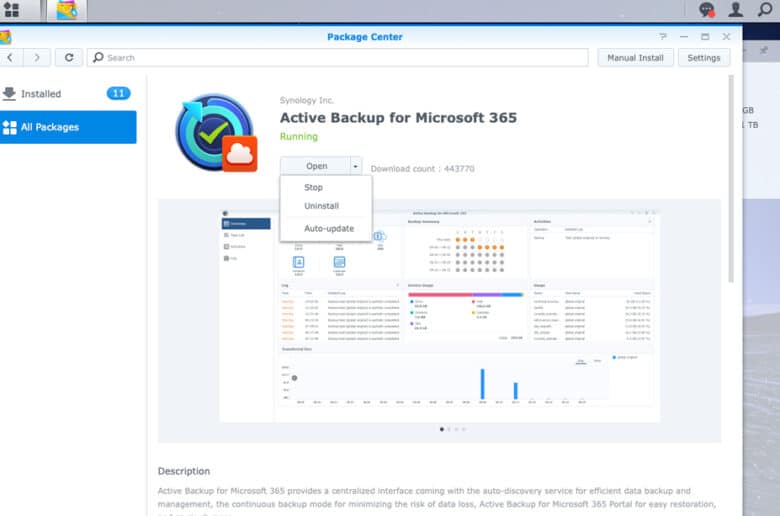
Task: Choose Auto-update from the dropdown menu
Action: (329, 228)
